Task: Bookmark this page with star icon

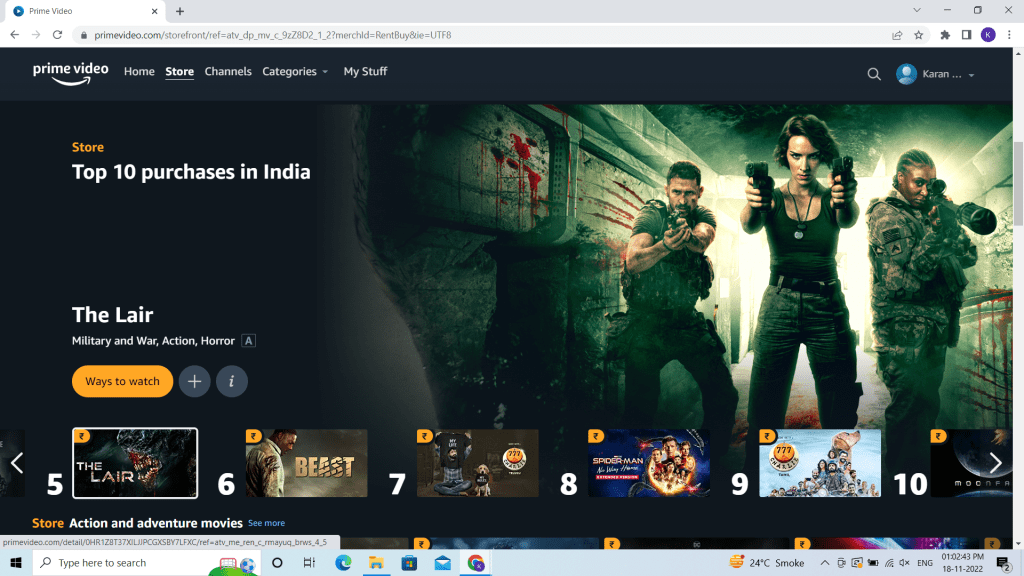Action: pos(919,35)
